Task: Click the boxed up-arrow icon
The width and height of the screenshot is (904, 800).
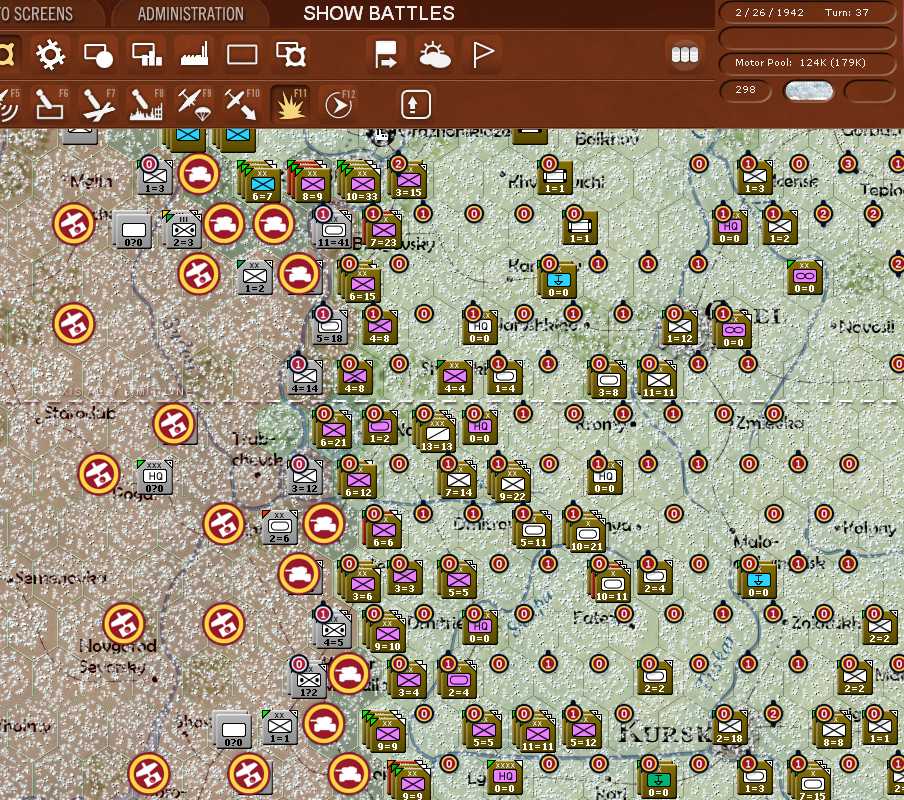Action: tap(416, 104)
